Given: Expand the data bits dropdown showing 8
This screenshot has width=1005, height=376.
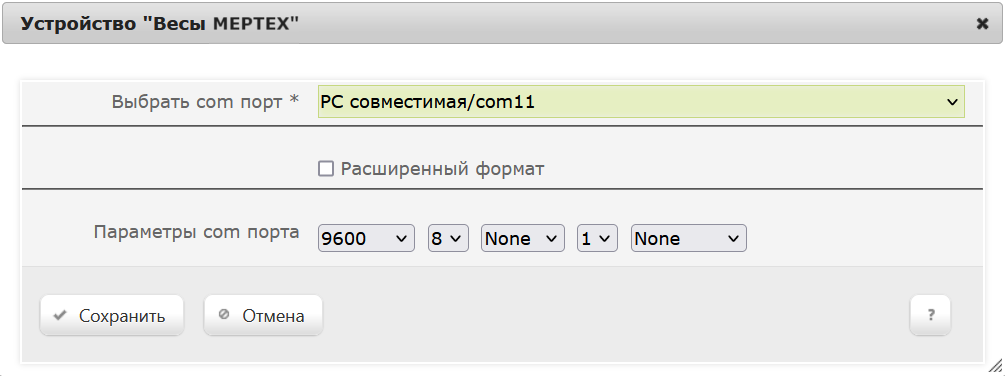Looking at the screenshot, I should tap(448, 238).
